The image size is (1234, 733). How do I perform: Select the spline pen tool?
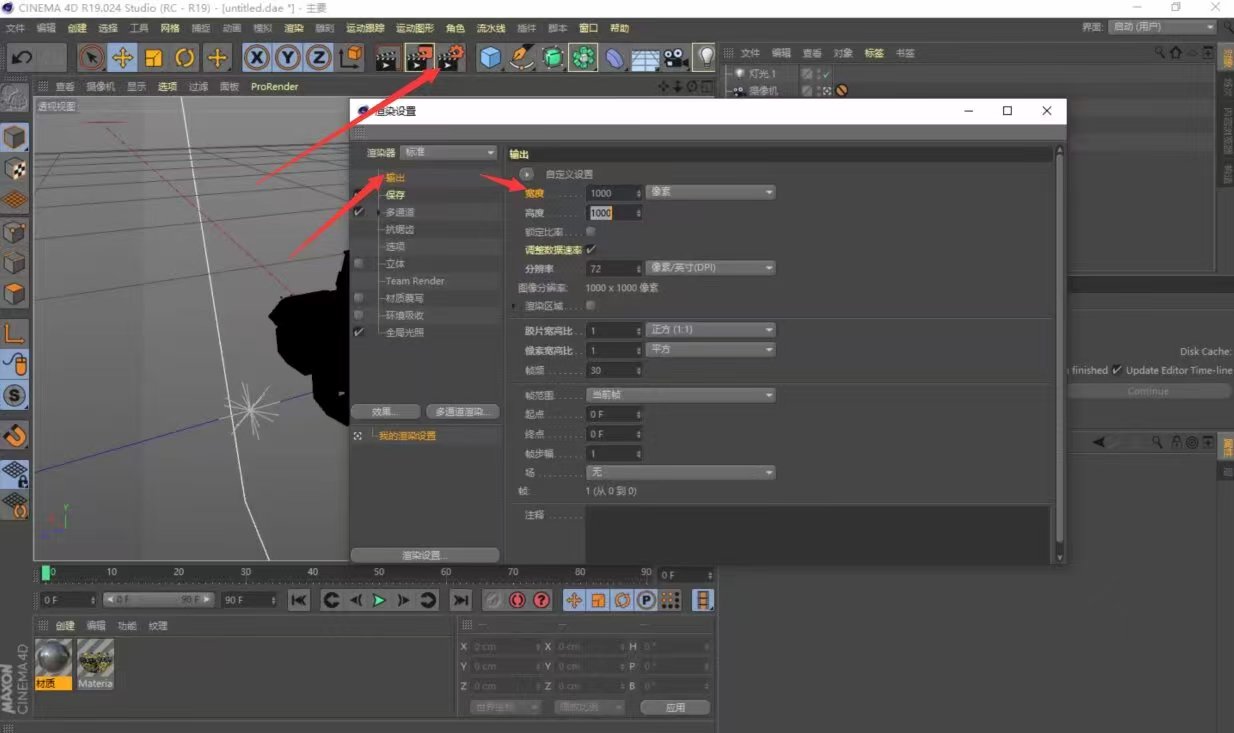[x=521, y=58]
